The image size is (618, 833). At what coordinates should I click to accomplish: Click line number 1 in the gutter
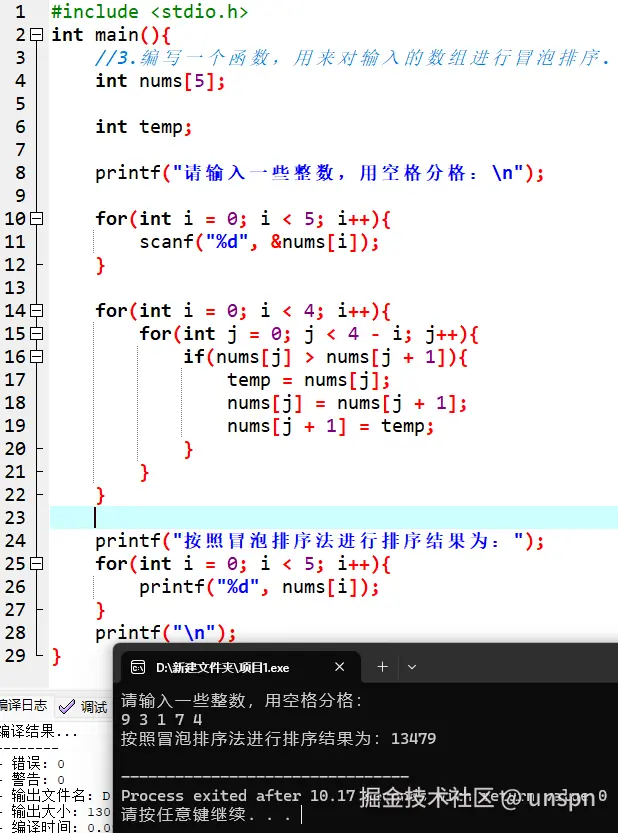20,12
